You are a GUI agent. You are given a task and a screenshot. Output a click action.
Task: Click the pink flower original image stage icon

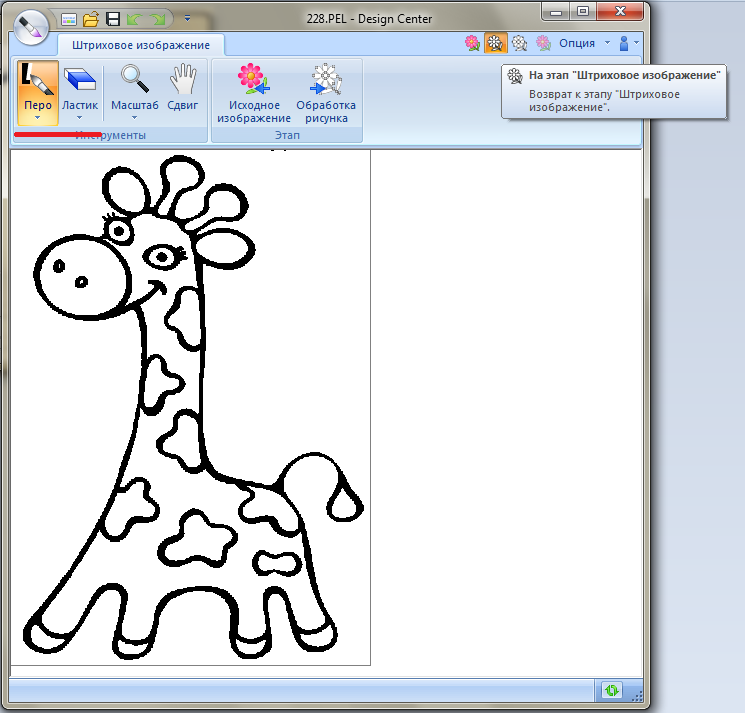(472, 43)
